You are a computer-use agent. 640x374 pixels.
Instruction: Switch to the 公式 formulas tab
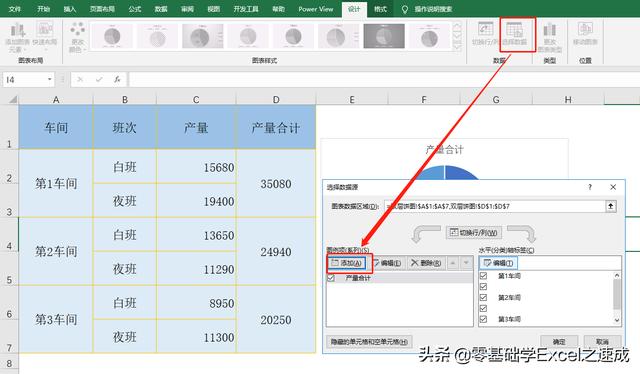point(135,9)
